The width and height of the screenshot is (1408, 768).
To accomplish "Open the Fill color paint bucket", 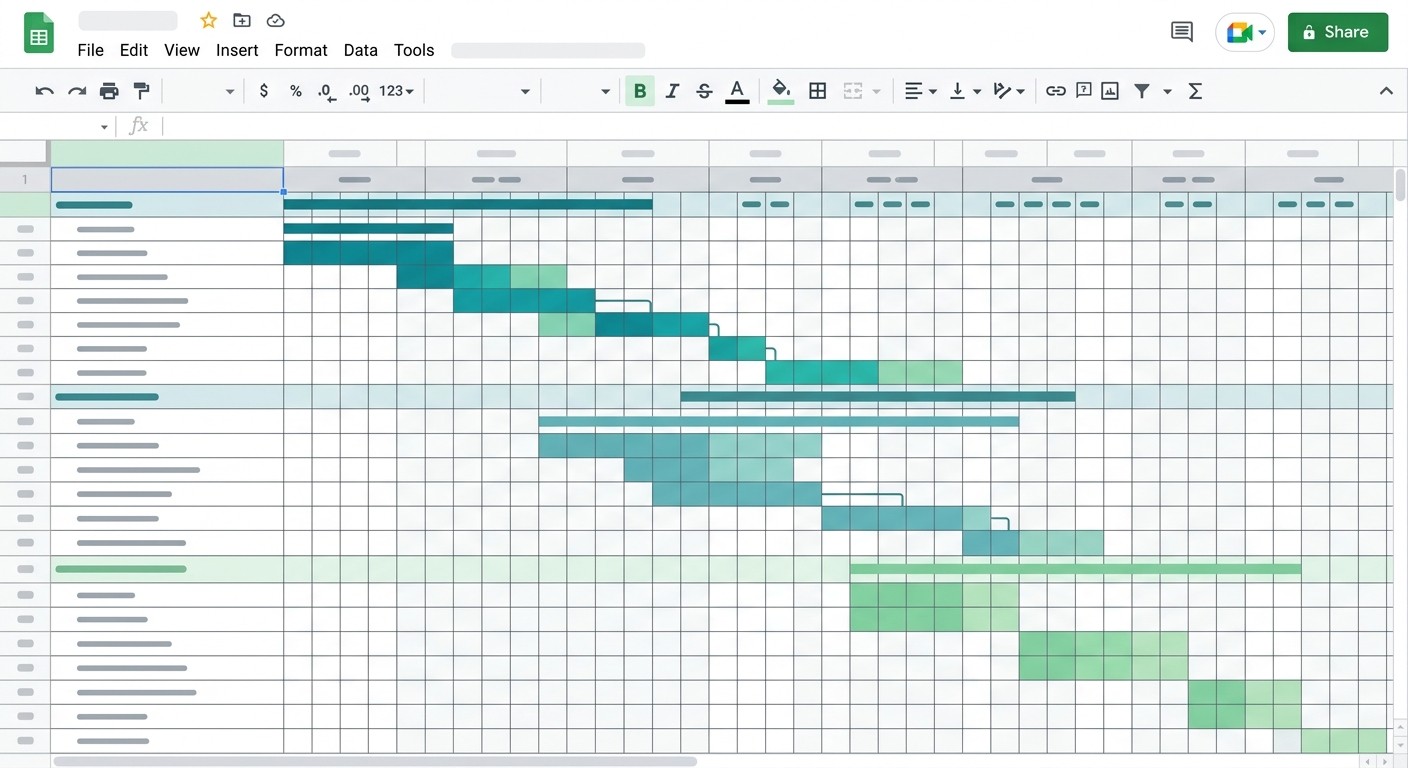I will (781, 91).
